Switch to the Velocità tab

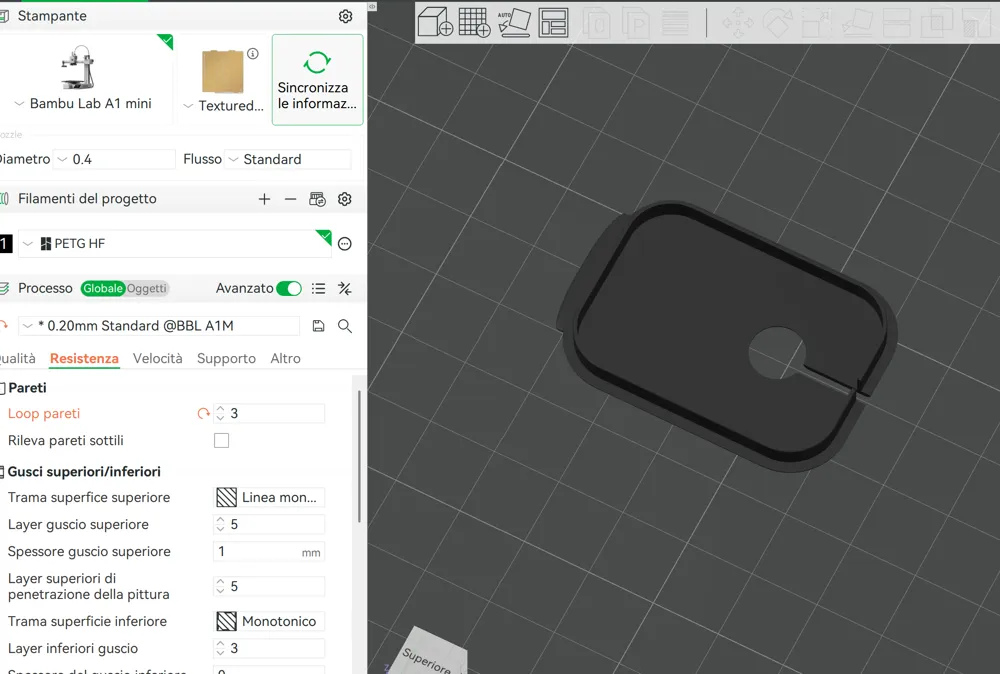click(x=158, y=358)
